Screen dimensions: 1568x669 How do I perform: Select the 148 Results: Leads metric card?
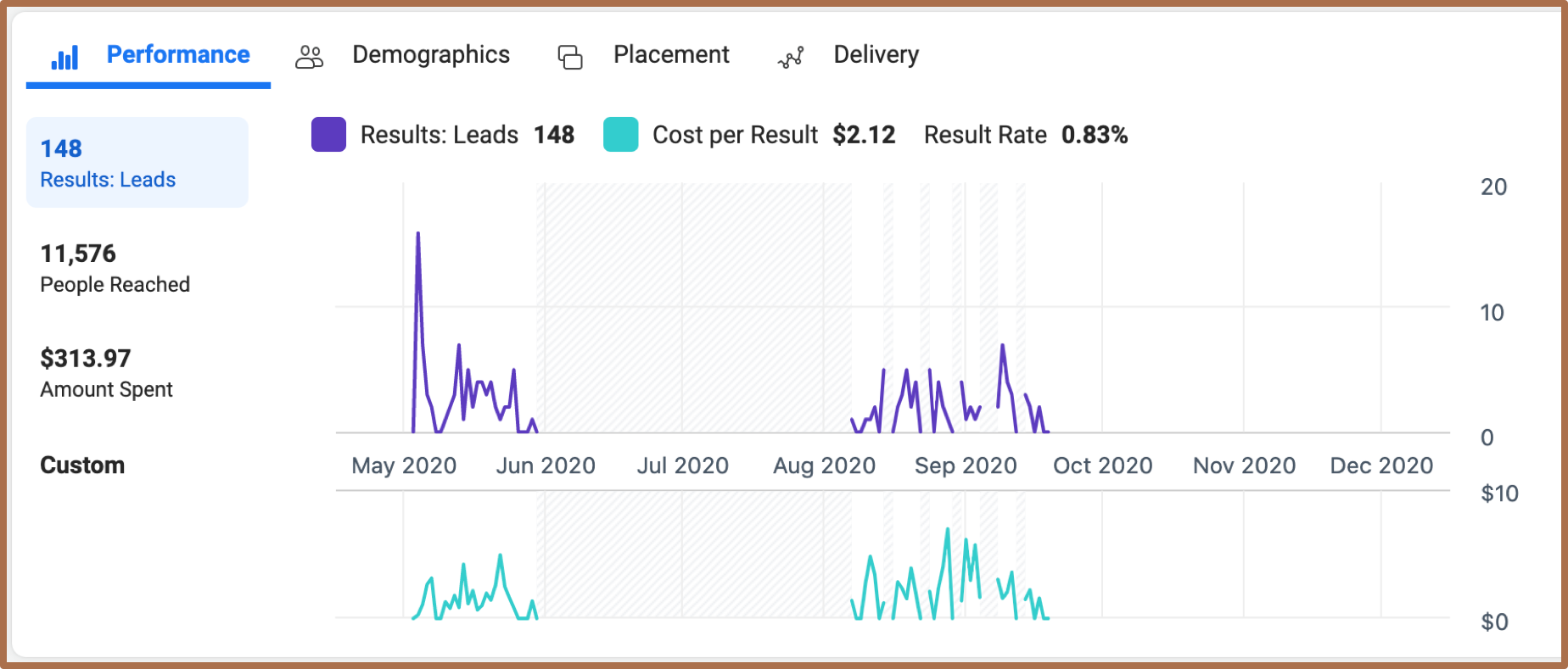(137, 163)
